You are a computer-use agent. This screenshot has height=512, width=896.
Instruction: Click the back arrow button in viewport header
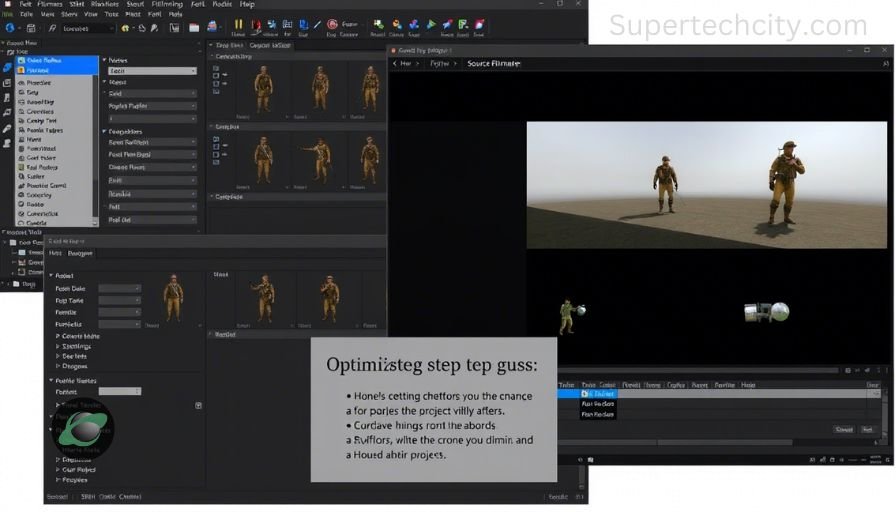click(x=396, y=63)
